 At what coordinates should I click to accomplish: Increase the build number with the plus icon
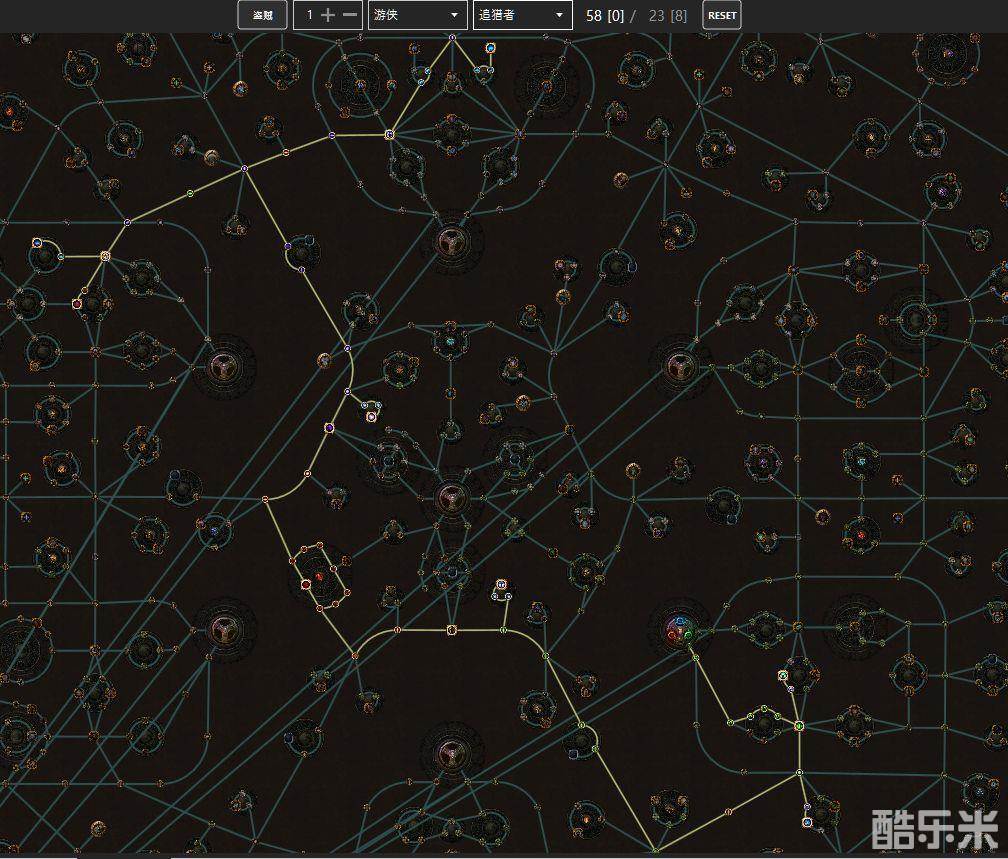(328, 15)
